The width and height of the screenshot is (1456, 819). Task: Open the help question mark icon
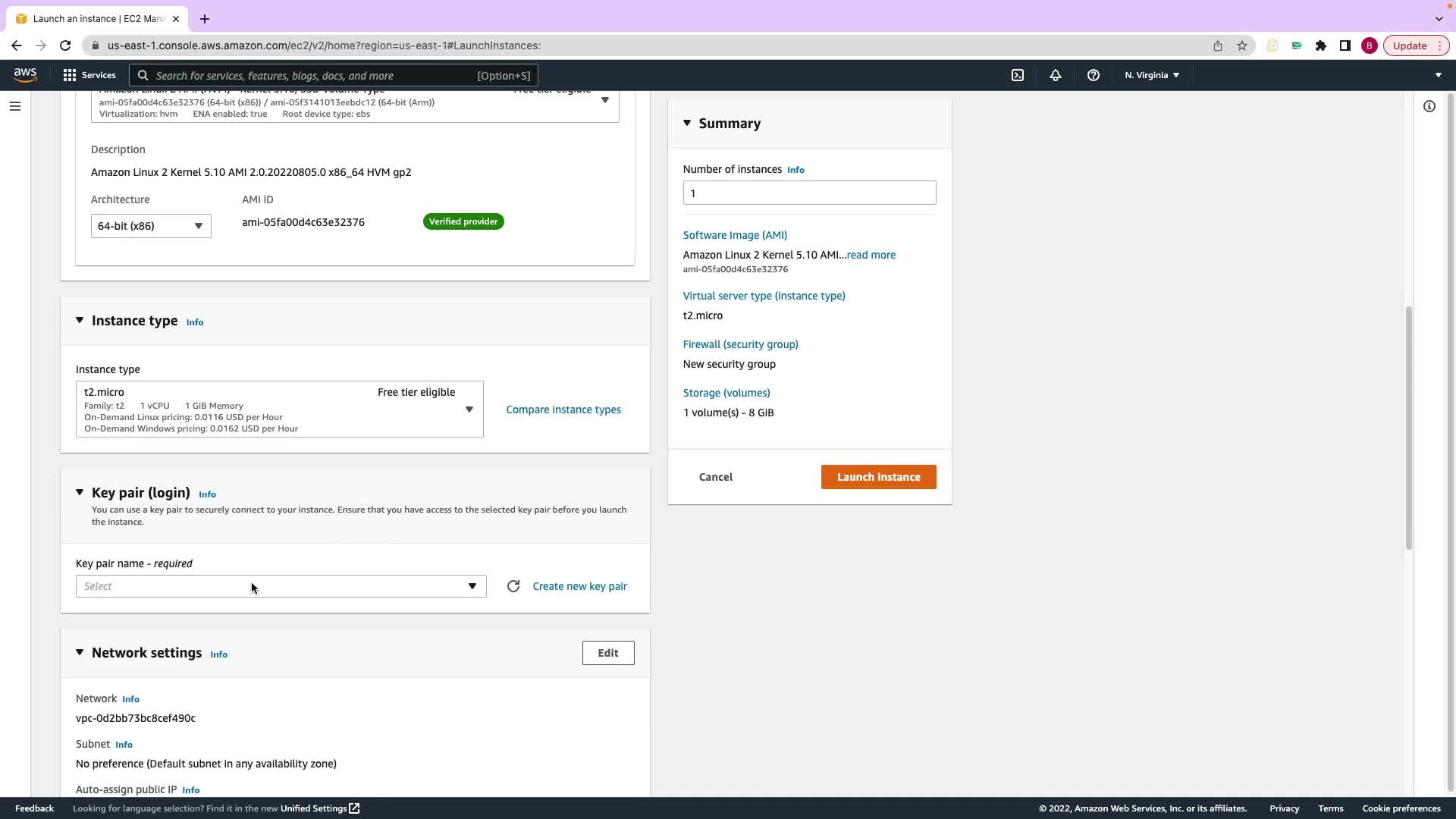tap(1093, 75)
